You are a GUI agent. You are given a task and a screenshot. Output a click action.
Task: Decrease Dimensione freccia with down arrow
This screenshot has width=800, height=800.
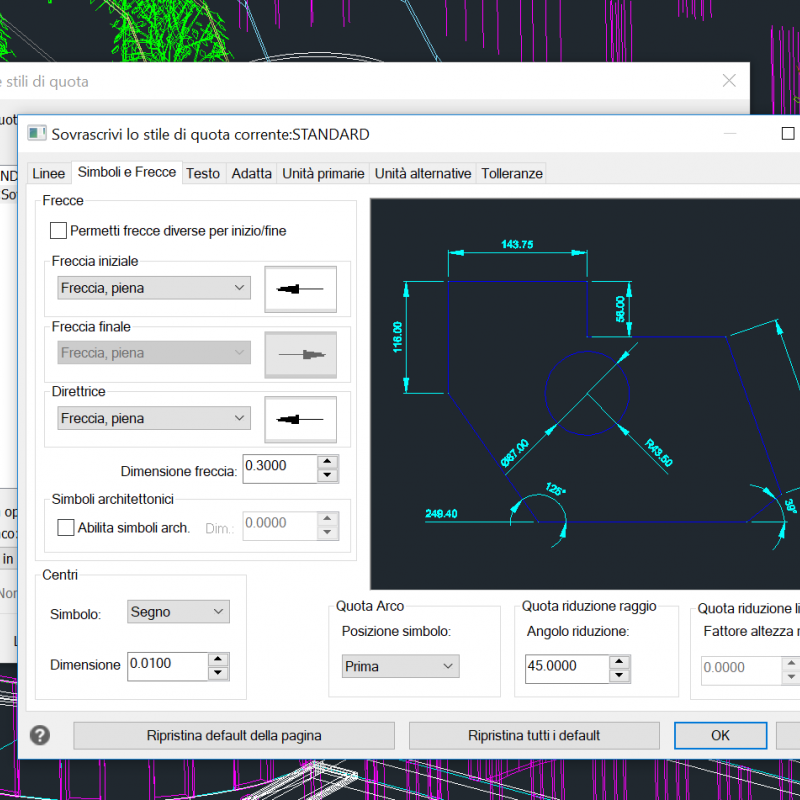coord(327,475)
